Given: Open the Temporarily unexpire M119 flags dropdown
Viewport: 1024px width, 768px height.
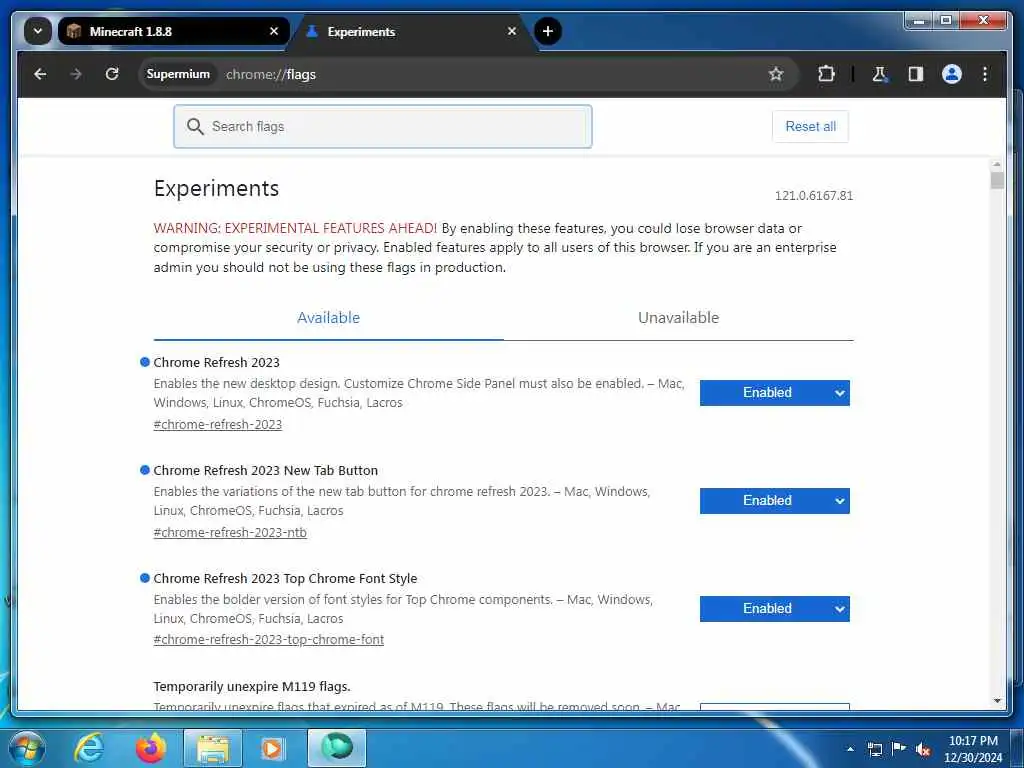Looking at the screenshot, I should click(775, 707).
